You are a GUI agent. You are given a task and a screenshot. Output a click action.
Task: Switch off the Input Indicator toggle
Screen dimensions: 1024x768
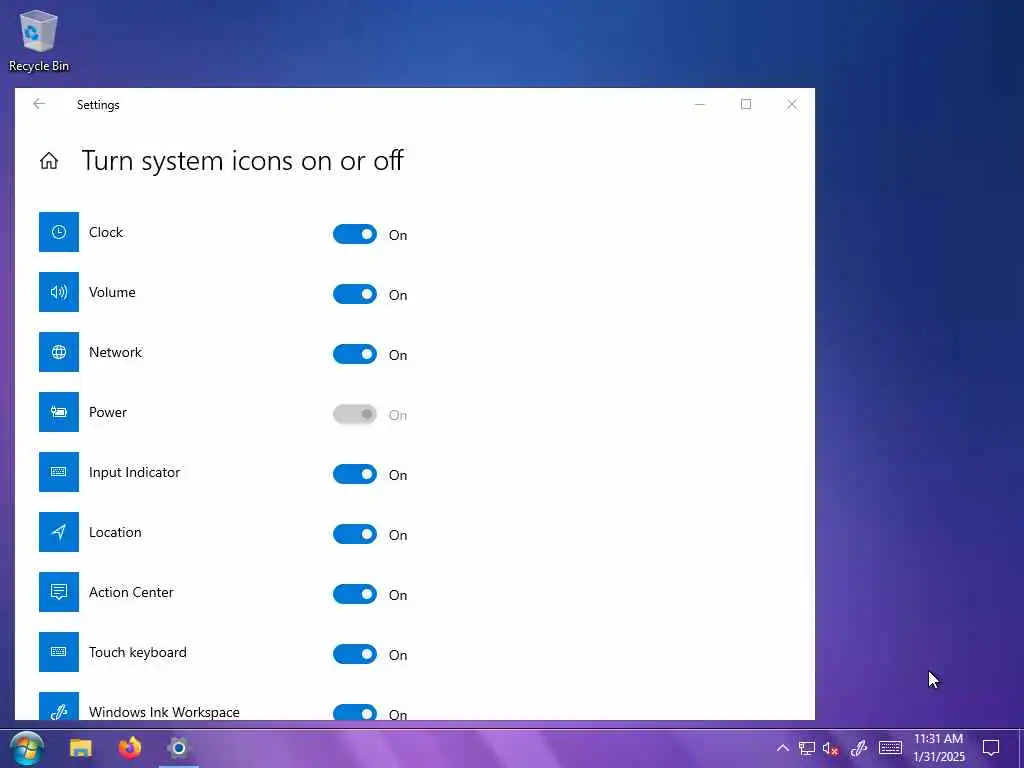(x=355, y=475)
